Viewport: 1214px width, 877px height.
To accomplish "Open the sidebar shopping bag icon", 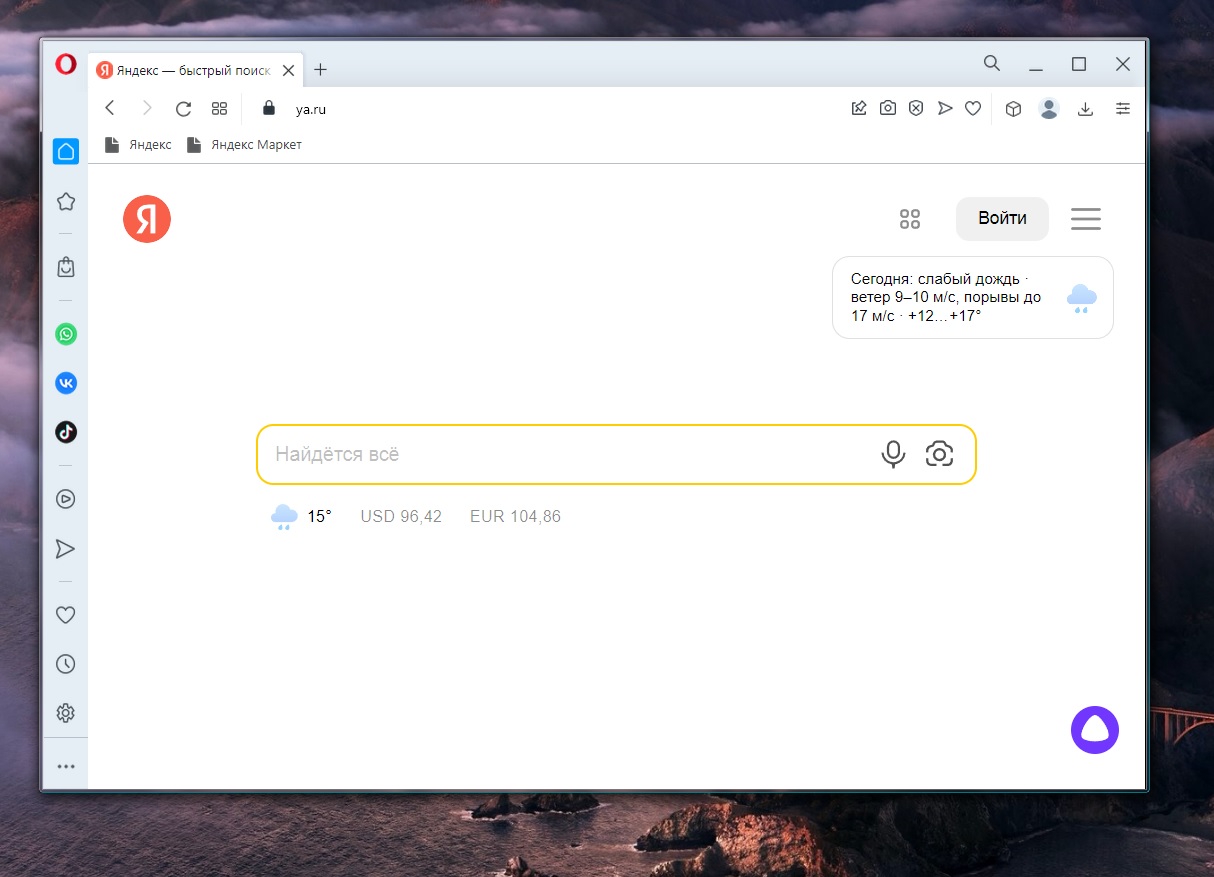I will point(66,267).
